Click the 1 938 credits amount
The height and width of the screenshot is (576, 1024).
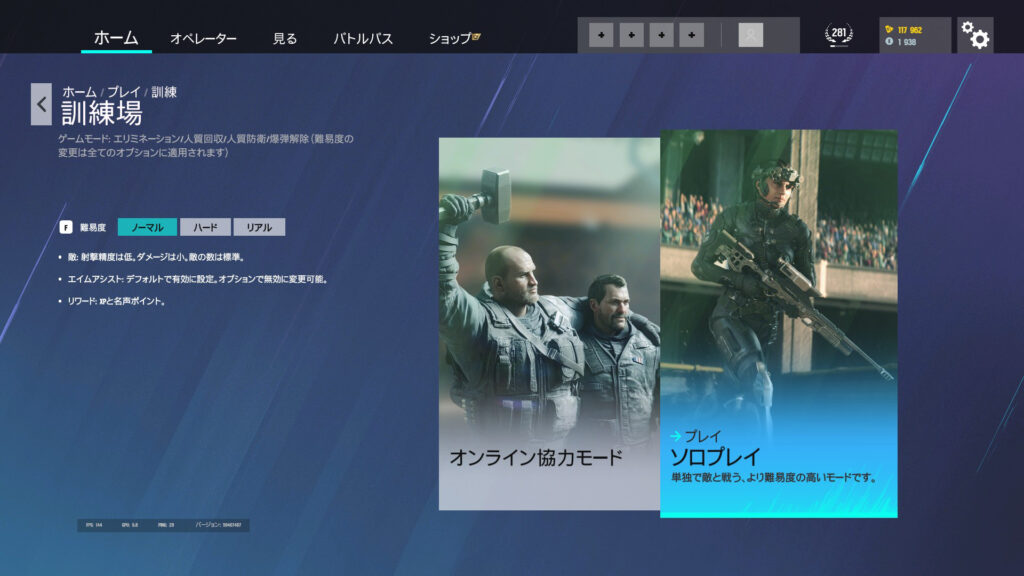click(906, 42)
